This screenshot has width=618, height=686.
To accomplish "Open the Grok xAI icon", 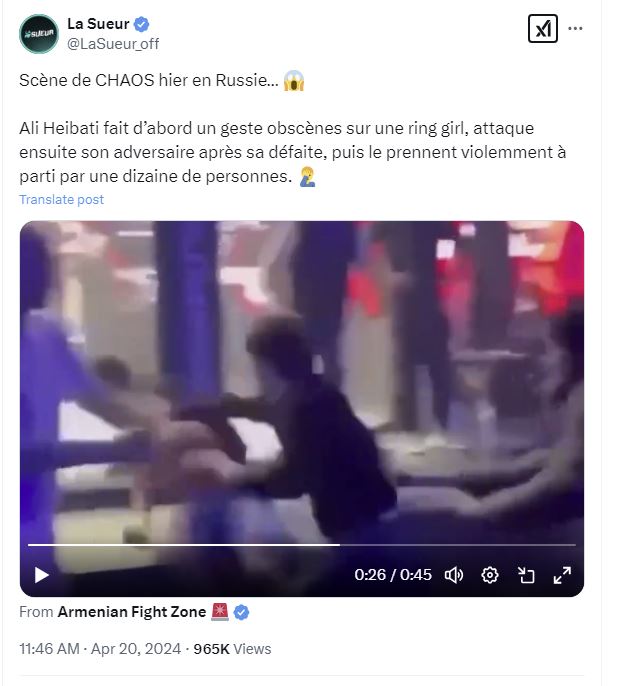I will [542, 29].
